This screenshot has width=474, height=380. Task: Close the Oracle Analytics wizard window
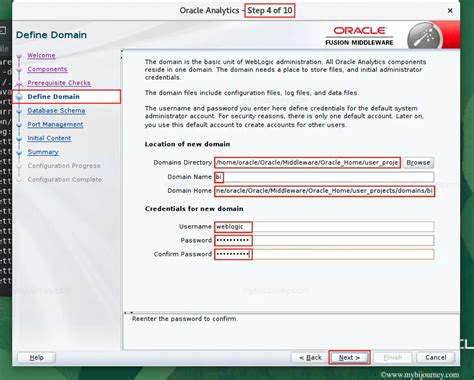(x=450, y=11)
